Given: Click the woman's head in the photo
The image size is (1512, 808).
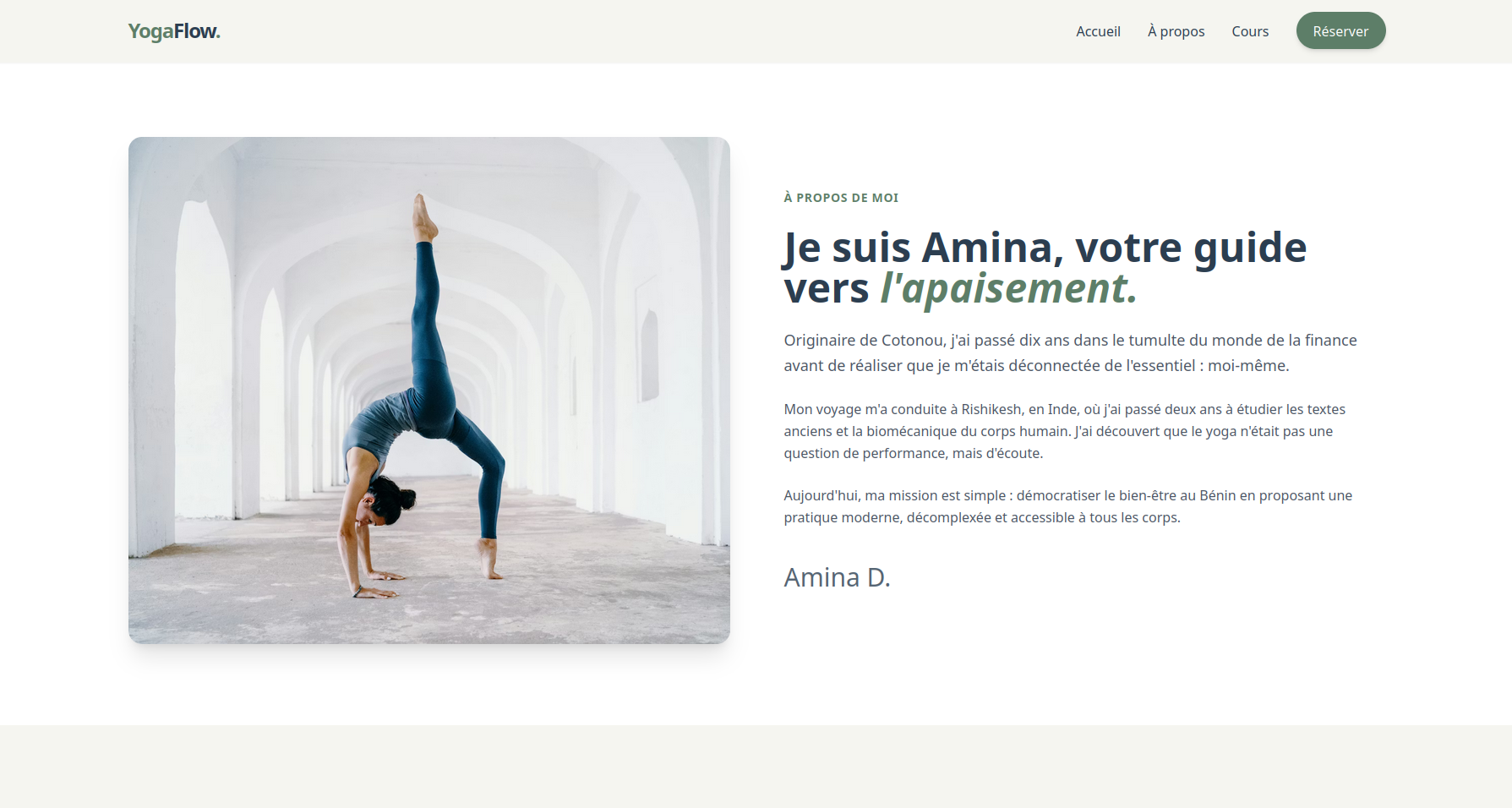Looking at the screenshot, I should click(x=385, y=500).
